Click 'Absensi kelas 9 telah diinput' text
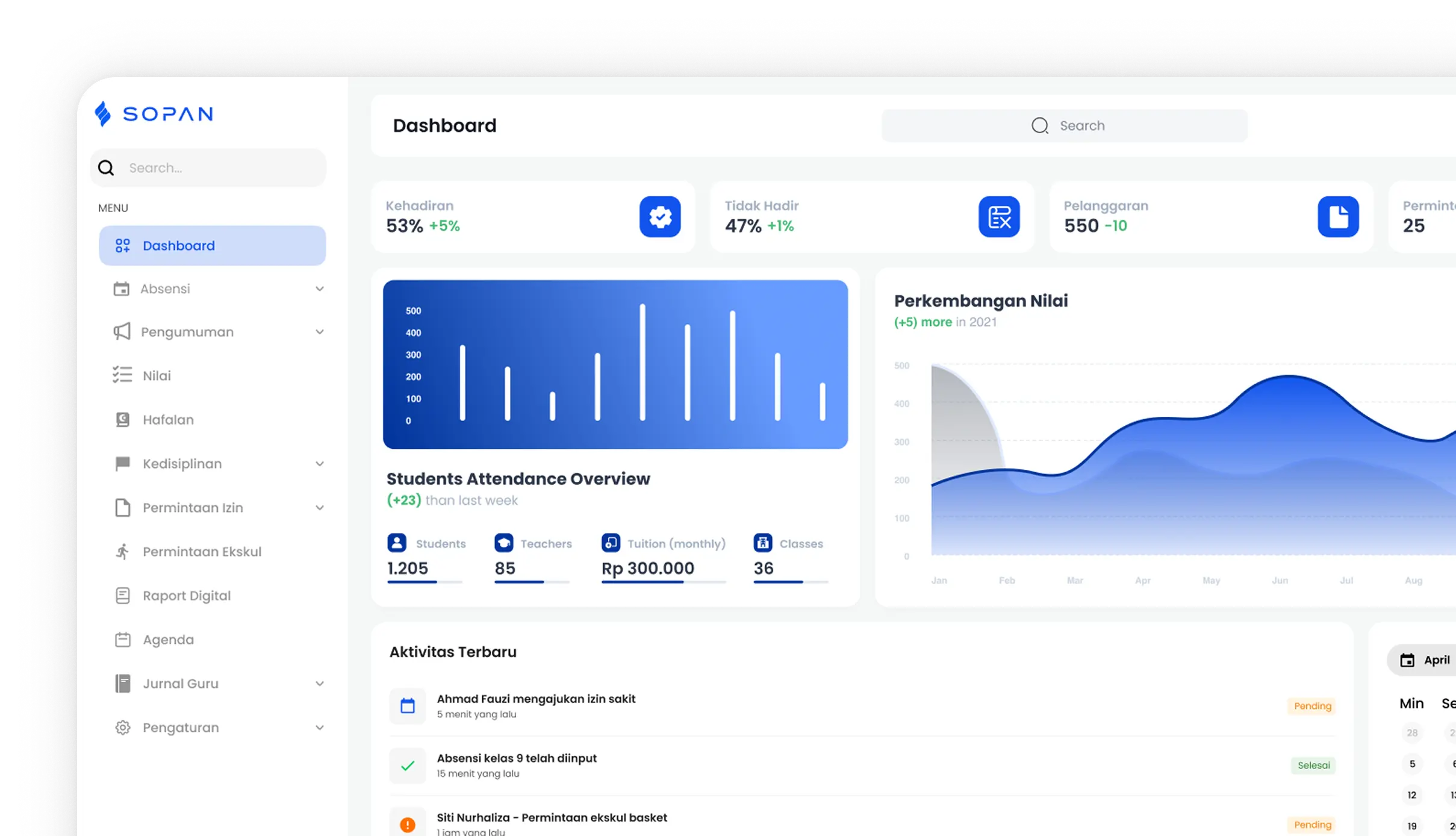The image size is (1456, 836). (x=517, y=758)
